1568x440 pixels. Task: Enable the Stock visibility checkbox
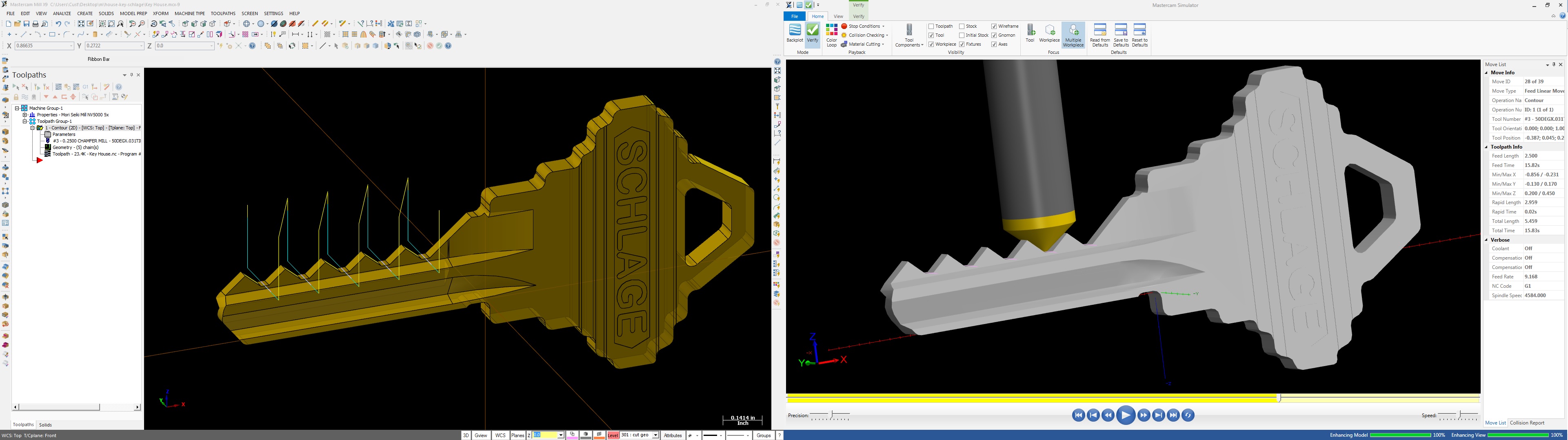pos(962,26)
